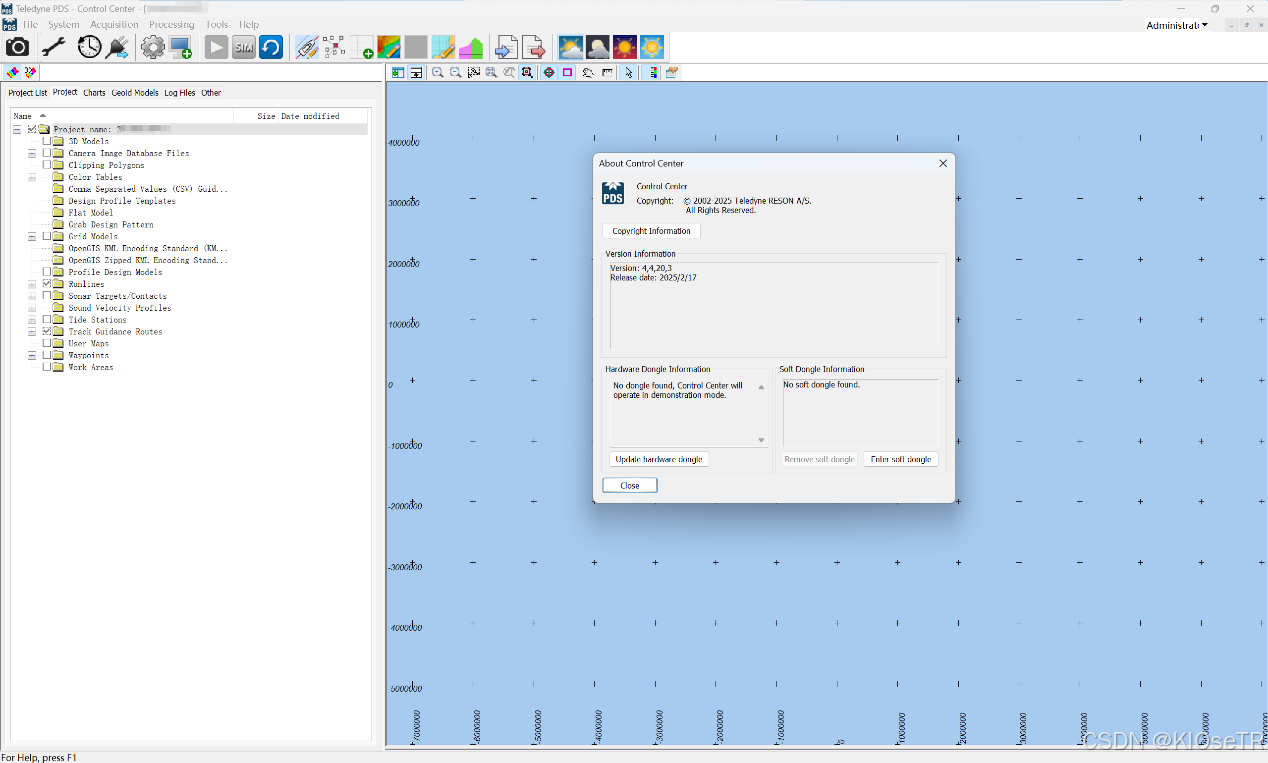Click the node route diagram icon

[x=334, y=47]
